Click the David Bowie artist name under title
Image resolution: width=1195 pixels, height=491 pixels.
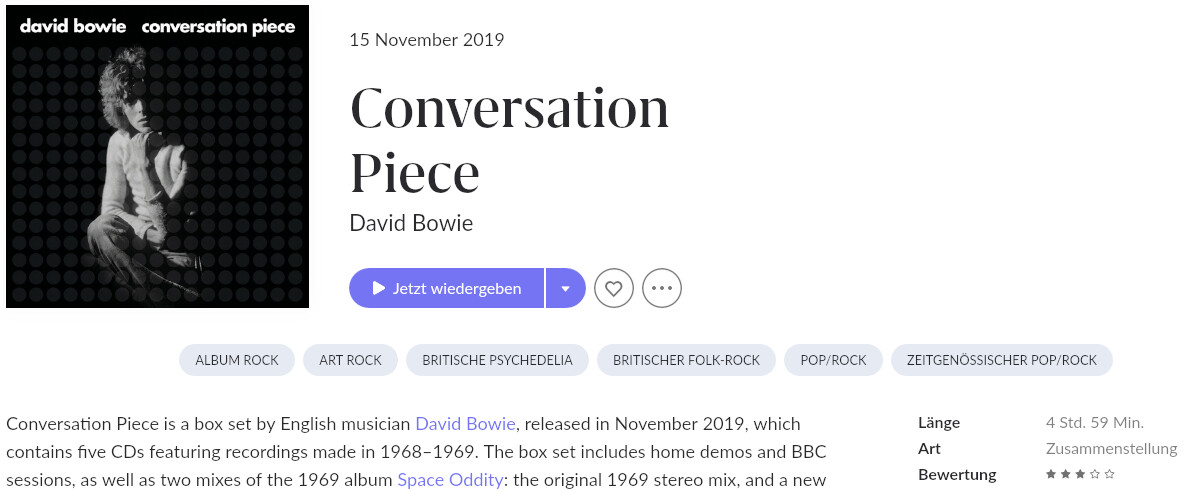click(411, 223)
